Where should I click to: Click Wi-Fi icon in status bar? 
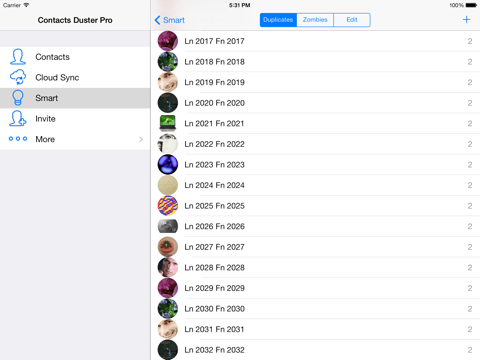tap(26, 5)
